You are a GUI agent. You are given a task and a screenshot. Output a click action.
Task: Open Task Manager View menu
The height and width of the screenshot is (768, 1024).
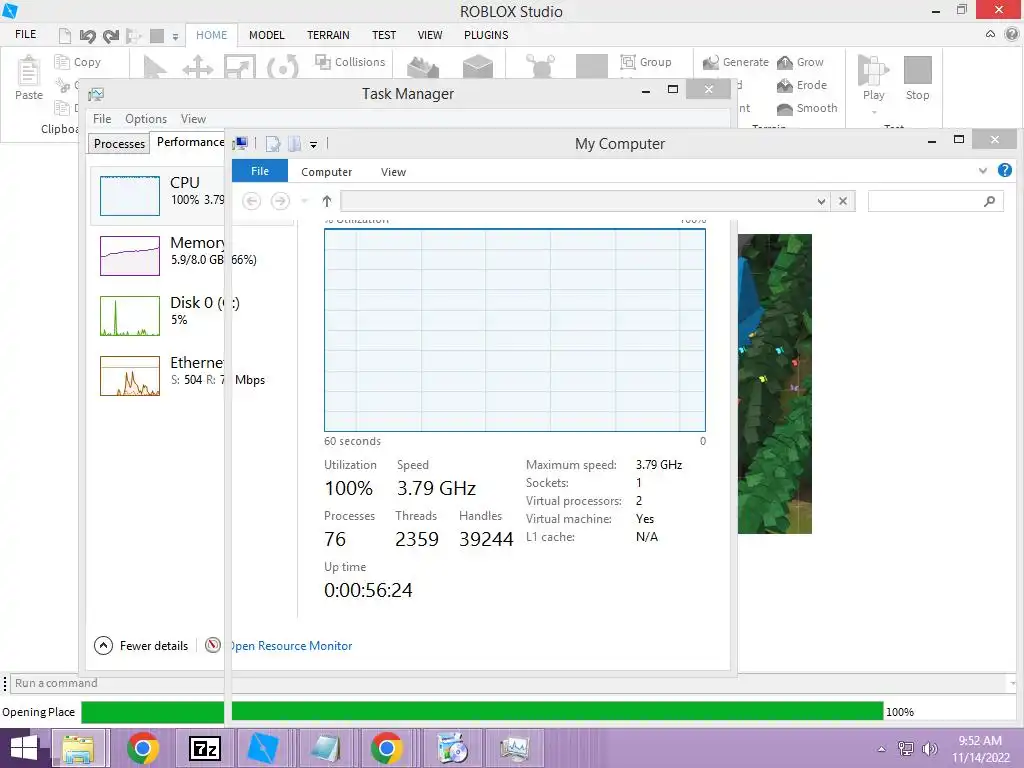pyautogui.click(x=193, y=119)
